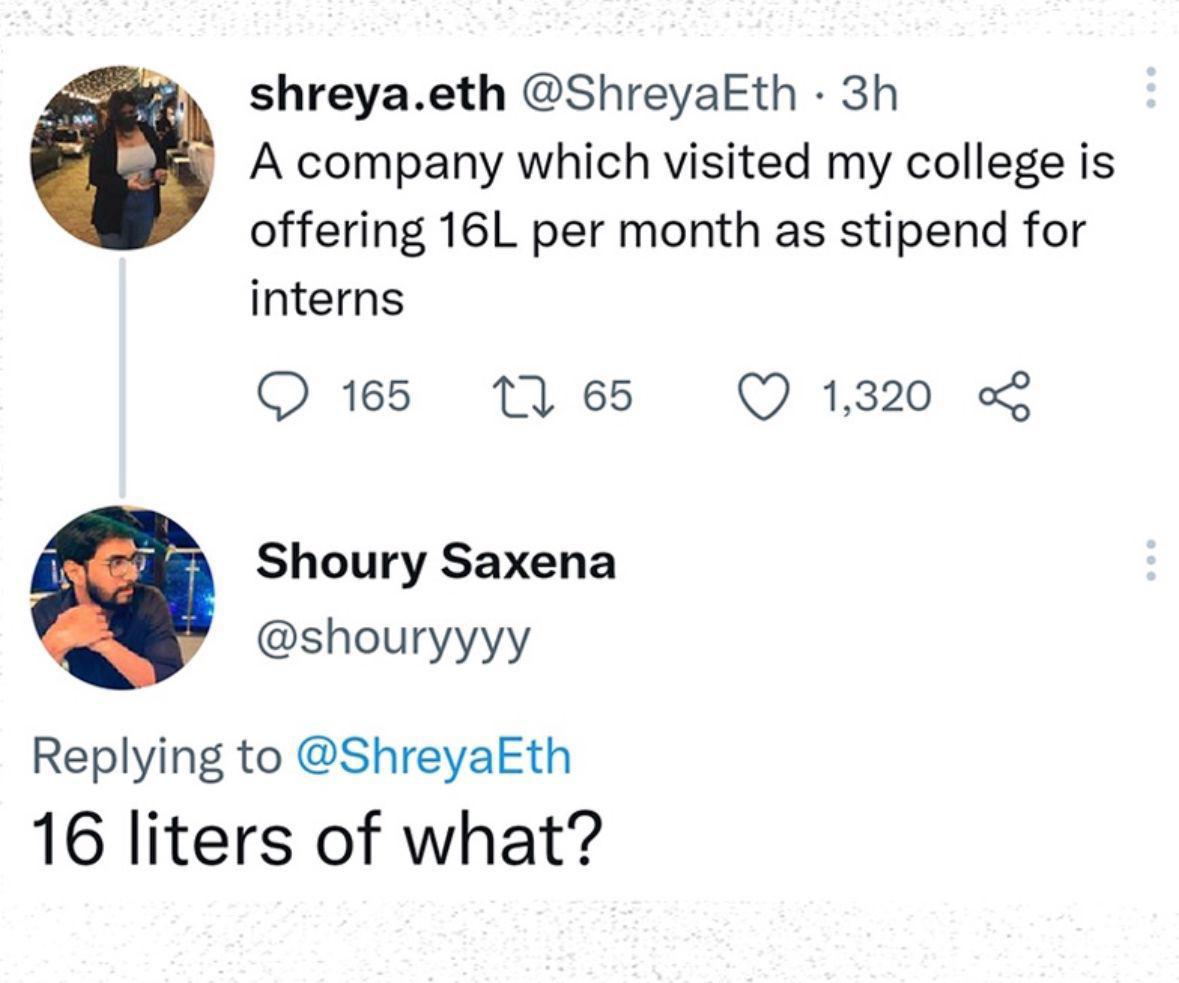Open shreya.eth's profile picture

123,160
